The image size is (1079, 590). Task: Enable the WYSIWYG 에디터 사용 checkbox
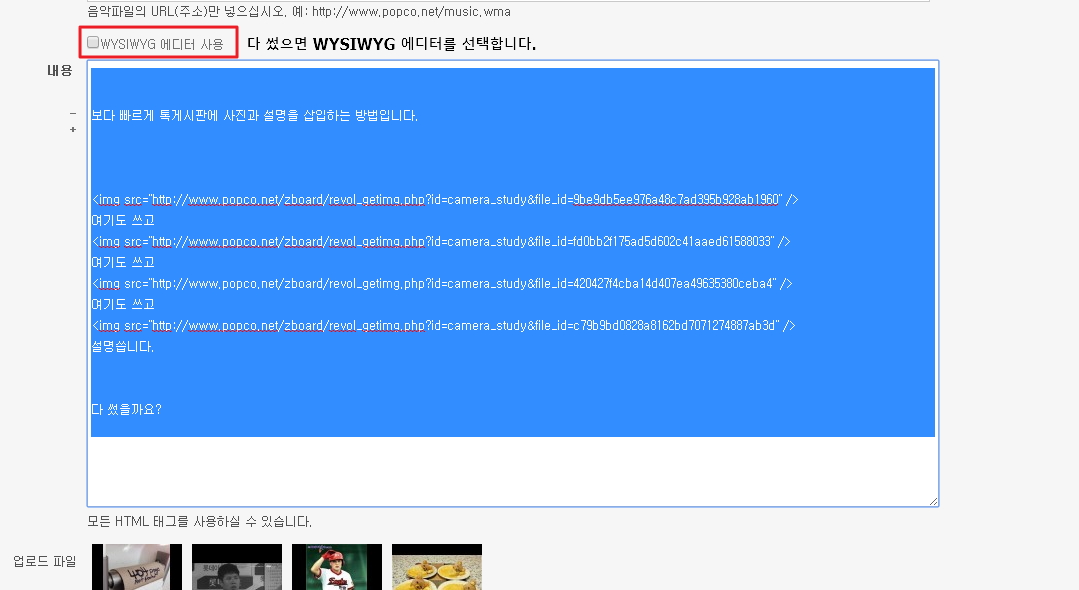[x=93, y=43]
